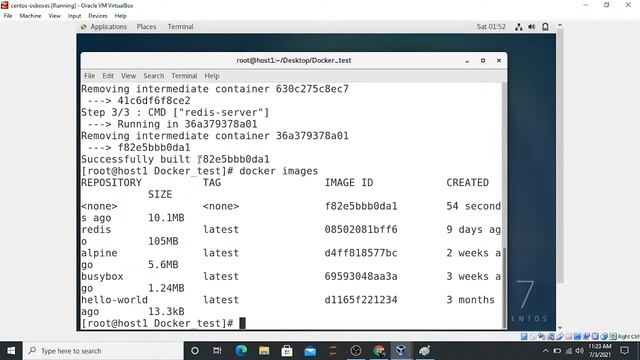Click the alpine repository name

click(99, 253)
